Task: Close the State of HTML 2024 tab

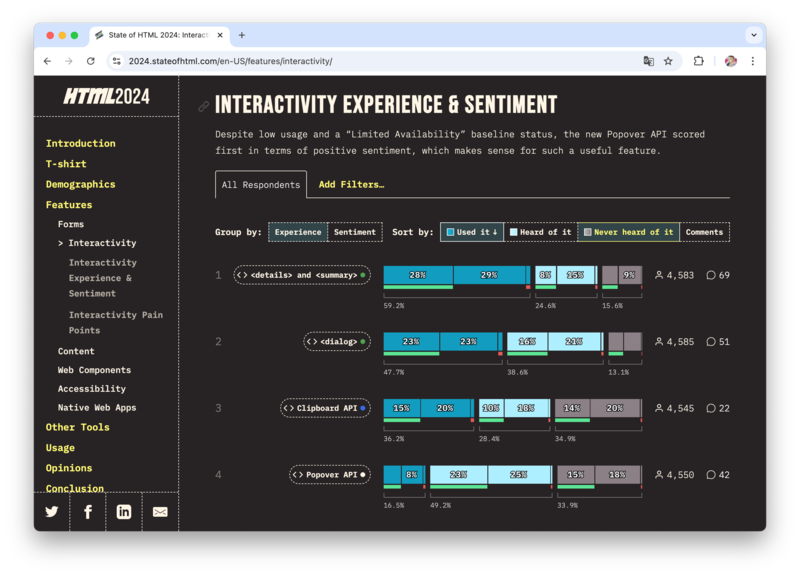Action: click(220, 35)
